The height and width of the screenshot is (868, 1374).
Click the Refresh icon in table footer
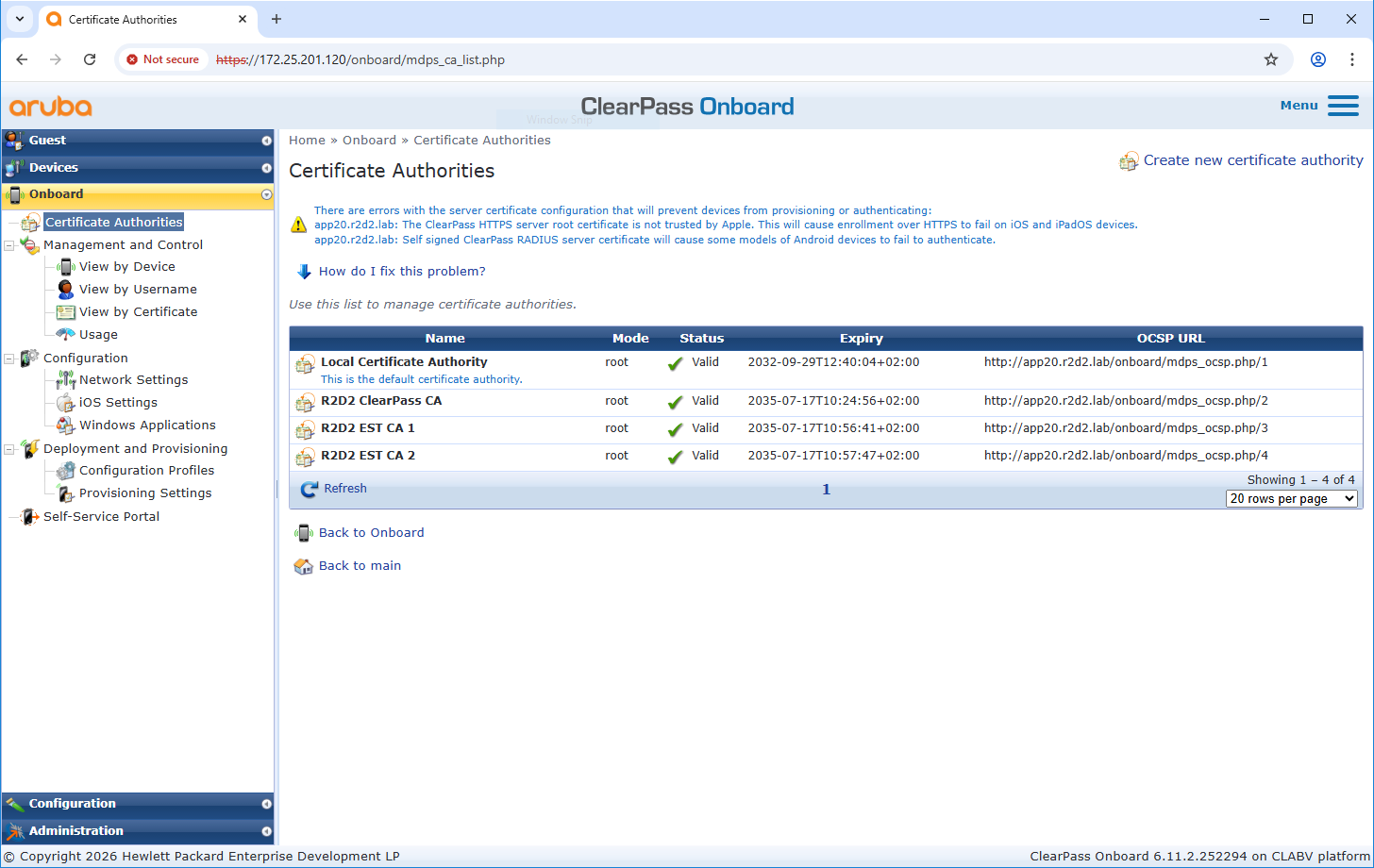pos(310,489)
